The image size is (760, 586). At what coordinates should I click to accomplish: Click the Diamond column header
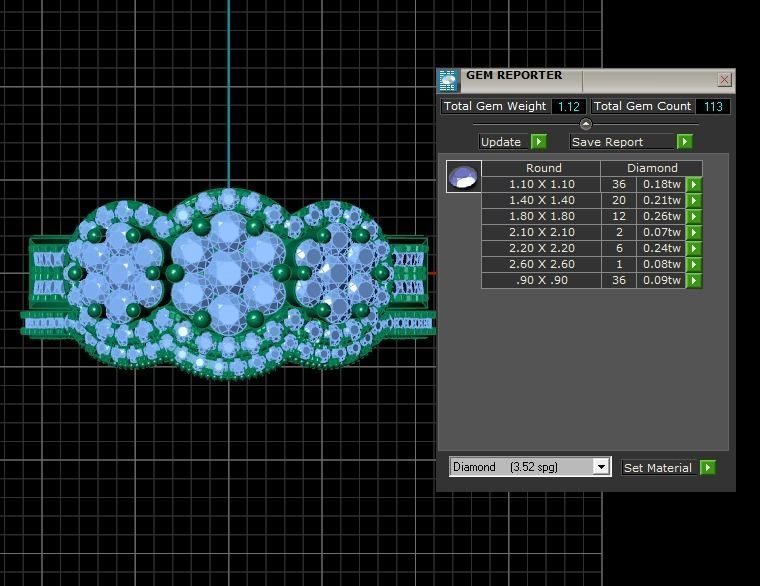pos(652,168)
